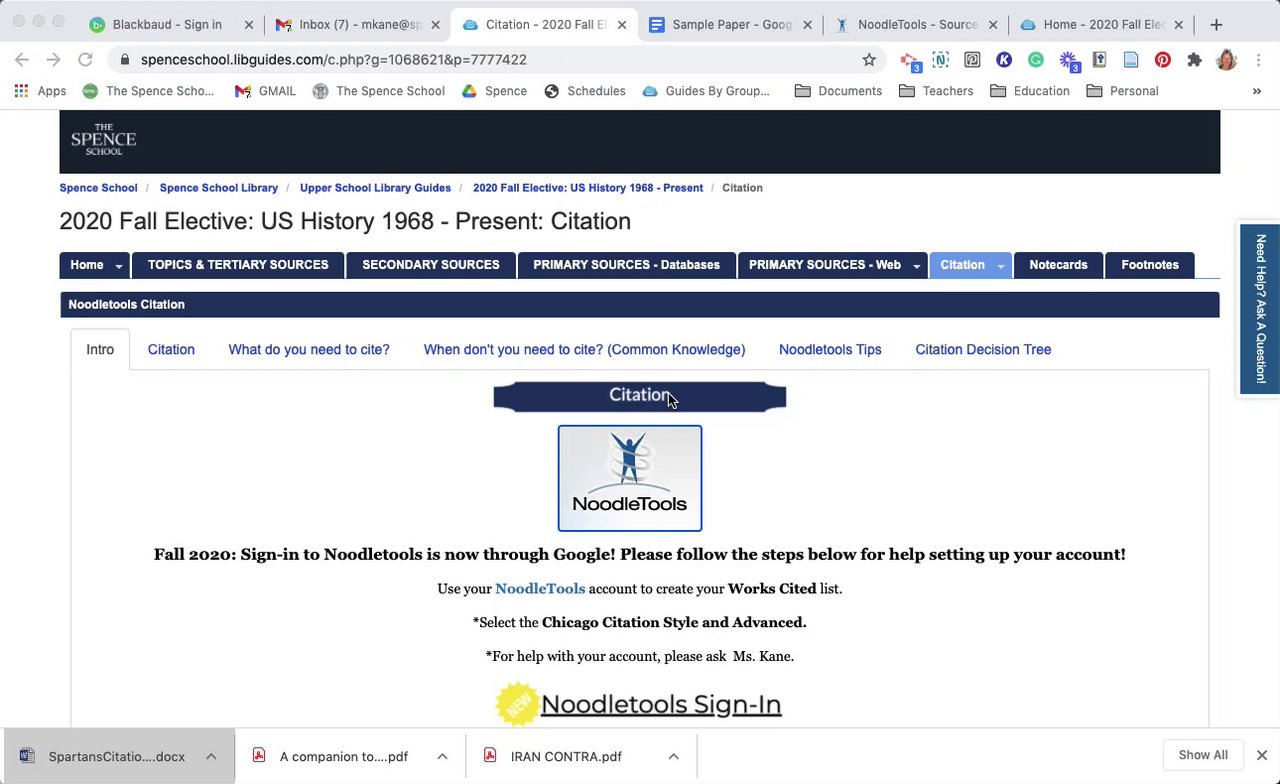Image resolution: width=1280 pixels, height=784 pixels.
Task: Click the red arrows extension with badge
Action: pyautogui.click(x=910, y=62)
